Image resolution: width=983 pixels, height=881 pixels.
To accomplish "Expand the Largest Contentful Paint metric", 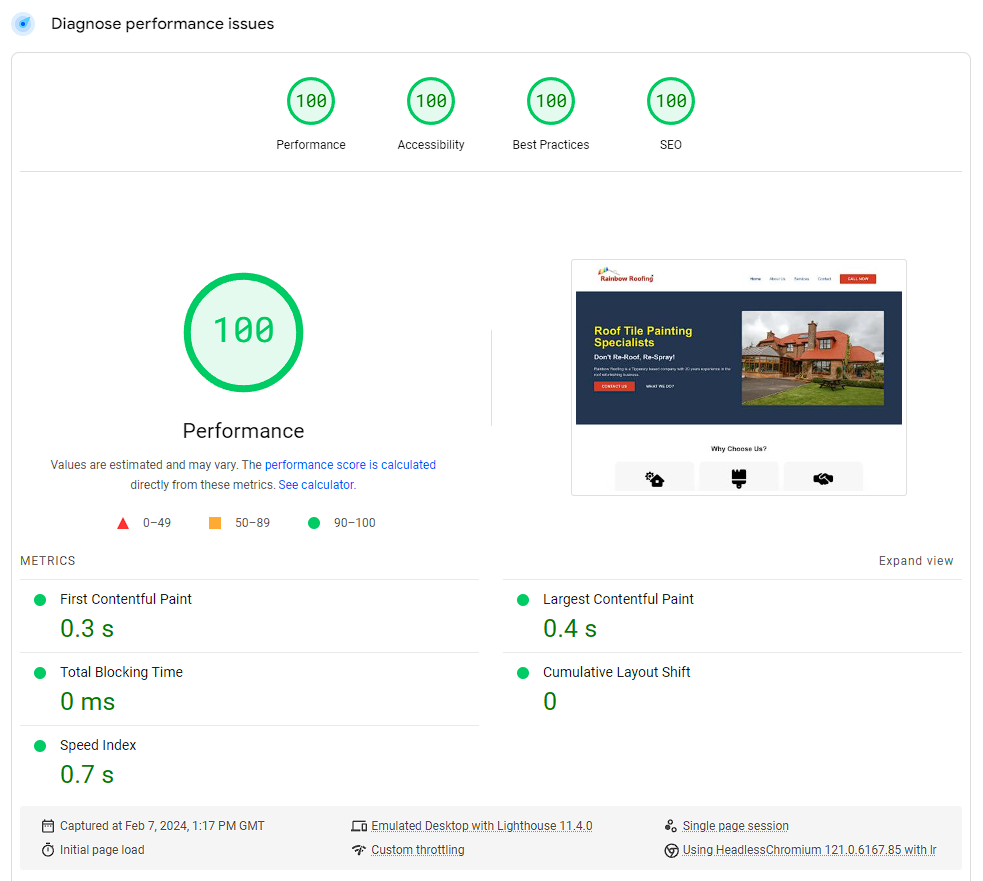I will pyautogui.click(x=618, y=599).
